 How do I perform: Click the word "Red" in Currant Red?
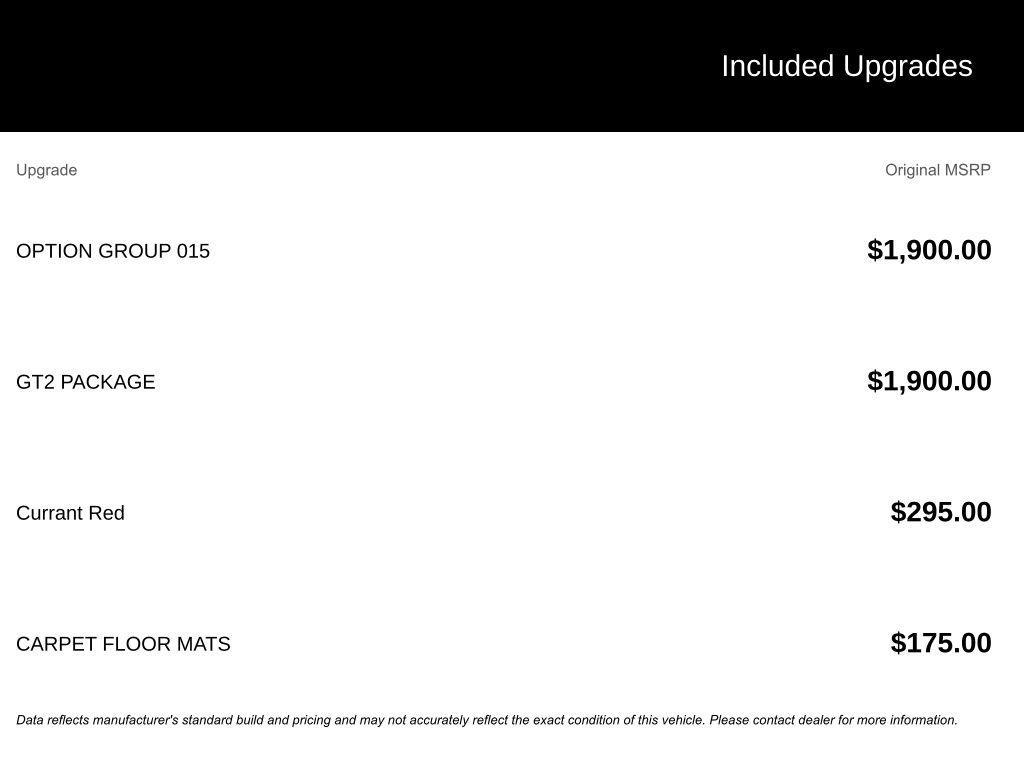coord(107,513)
